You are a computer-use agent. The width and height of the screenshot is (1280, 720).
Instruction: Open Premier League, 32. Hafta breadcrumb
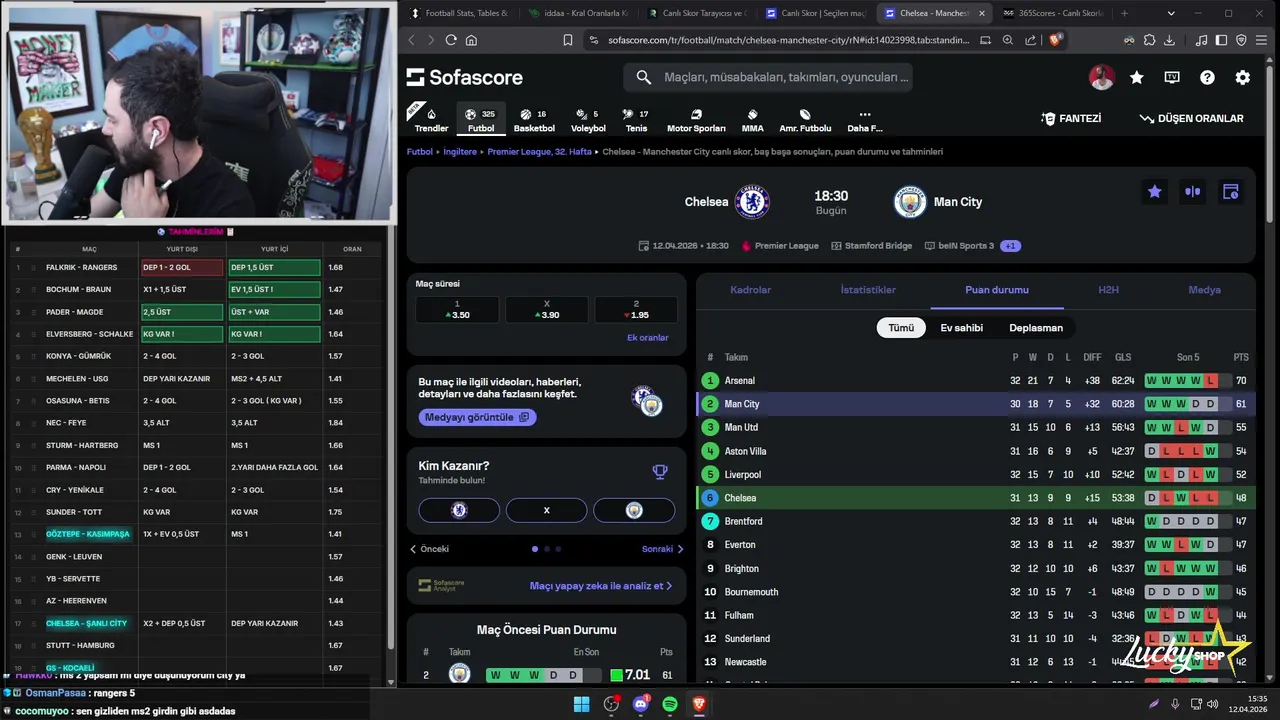540,152
